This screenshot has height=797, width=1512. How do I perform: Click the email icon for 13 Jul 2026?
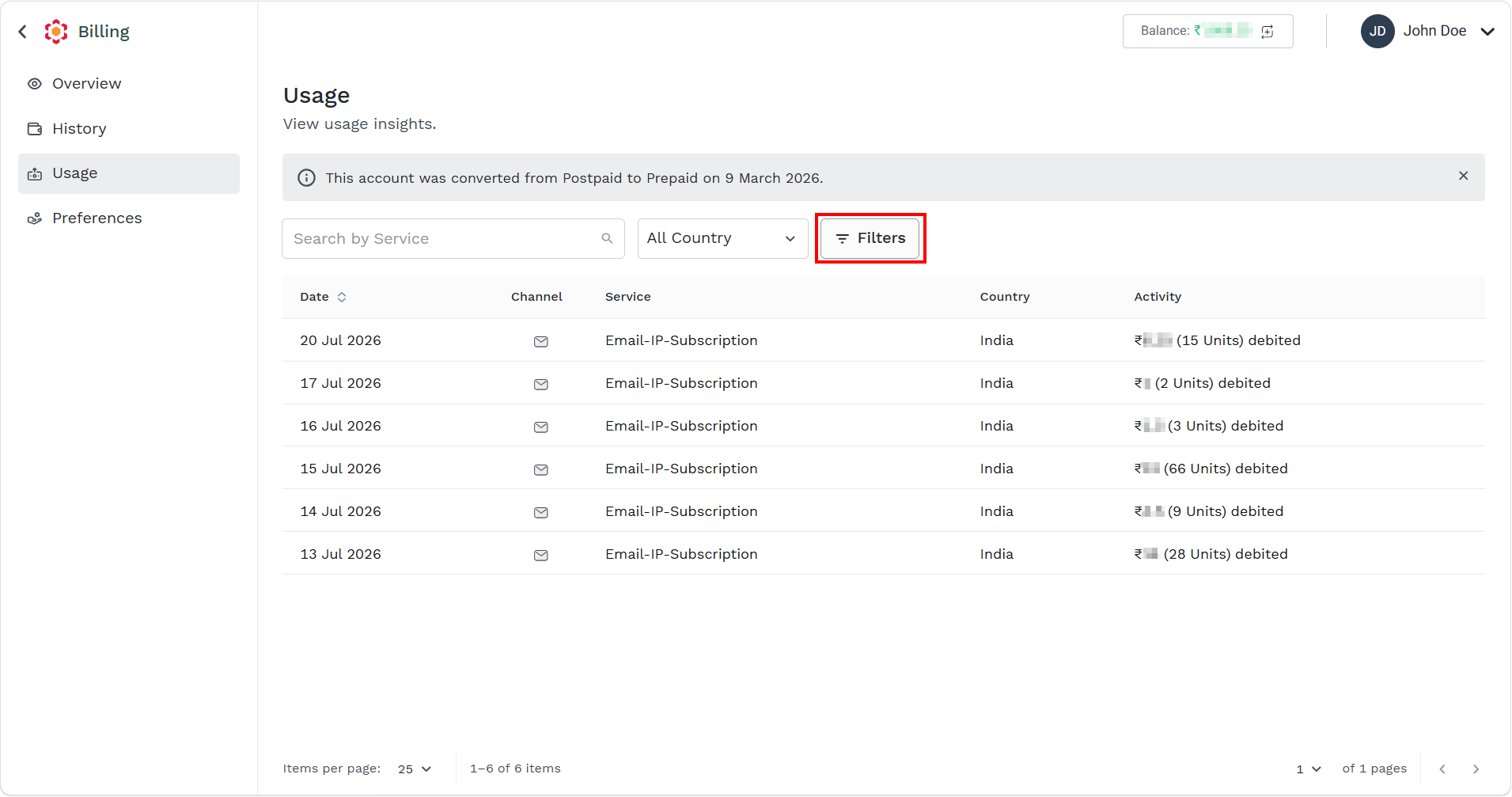click(x=541, y=556)
